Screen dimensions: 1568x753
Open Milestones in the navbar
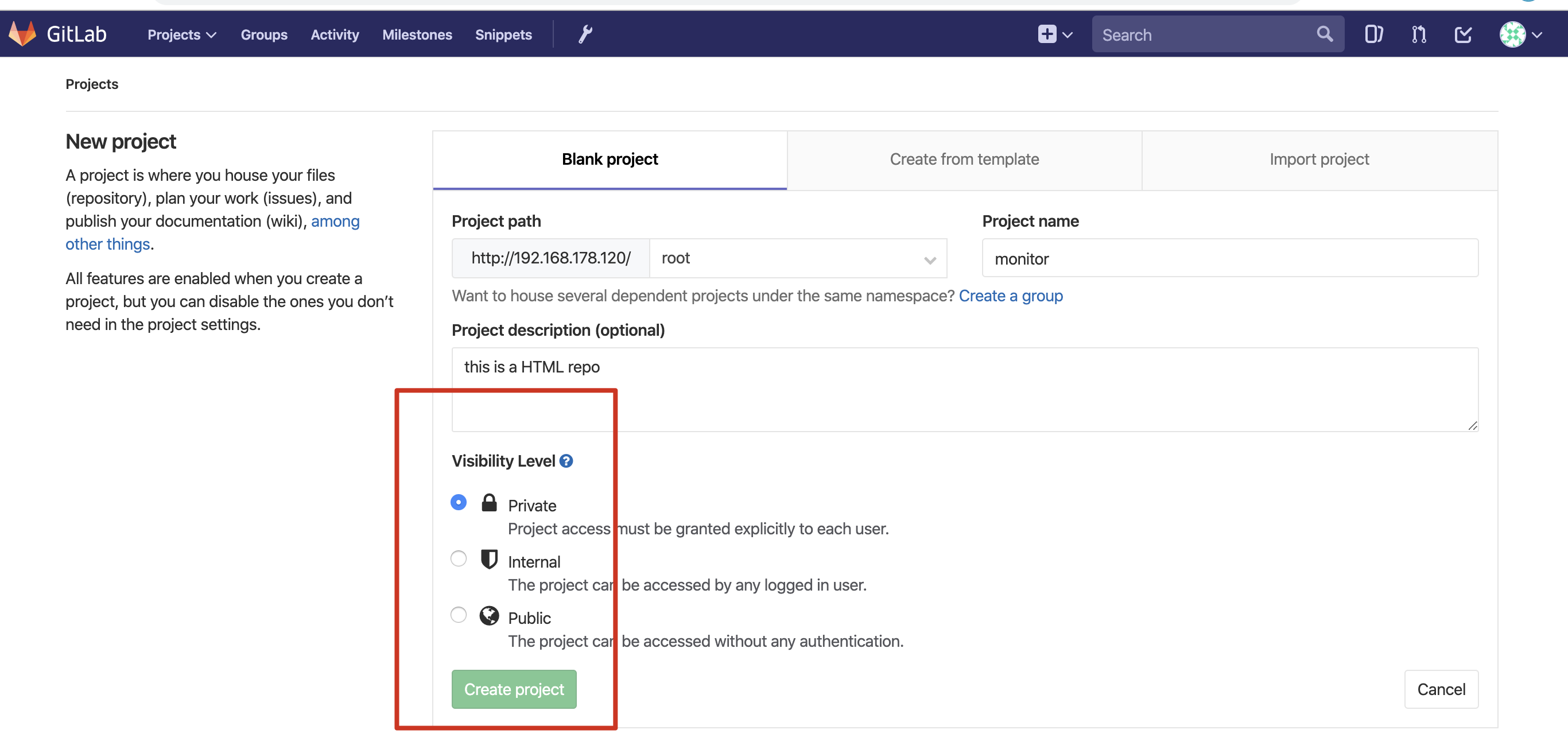tap(417, 34)
